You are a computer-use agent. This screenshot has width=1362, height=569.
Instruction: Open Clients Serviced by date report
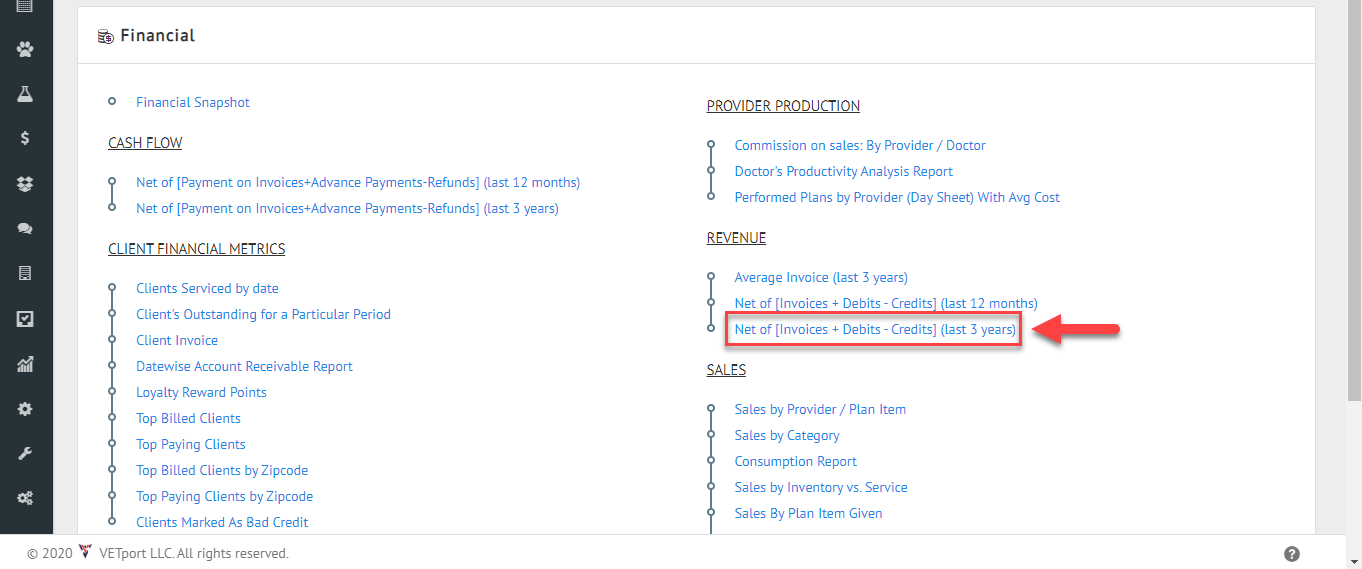click(x=207, y=288)
